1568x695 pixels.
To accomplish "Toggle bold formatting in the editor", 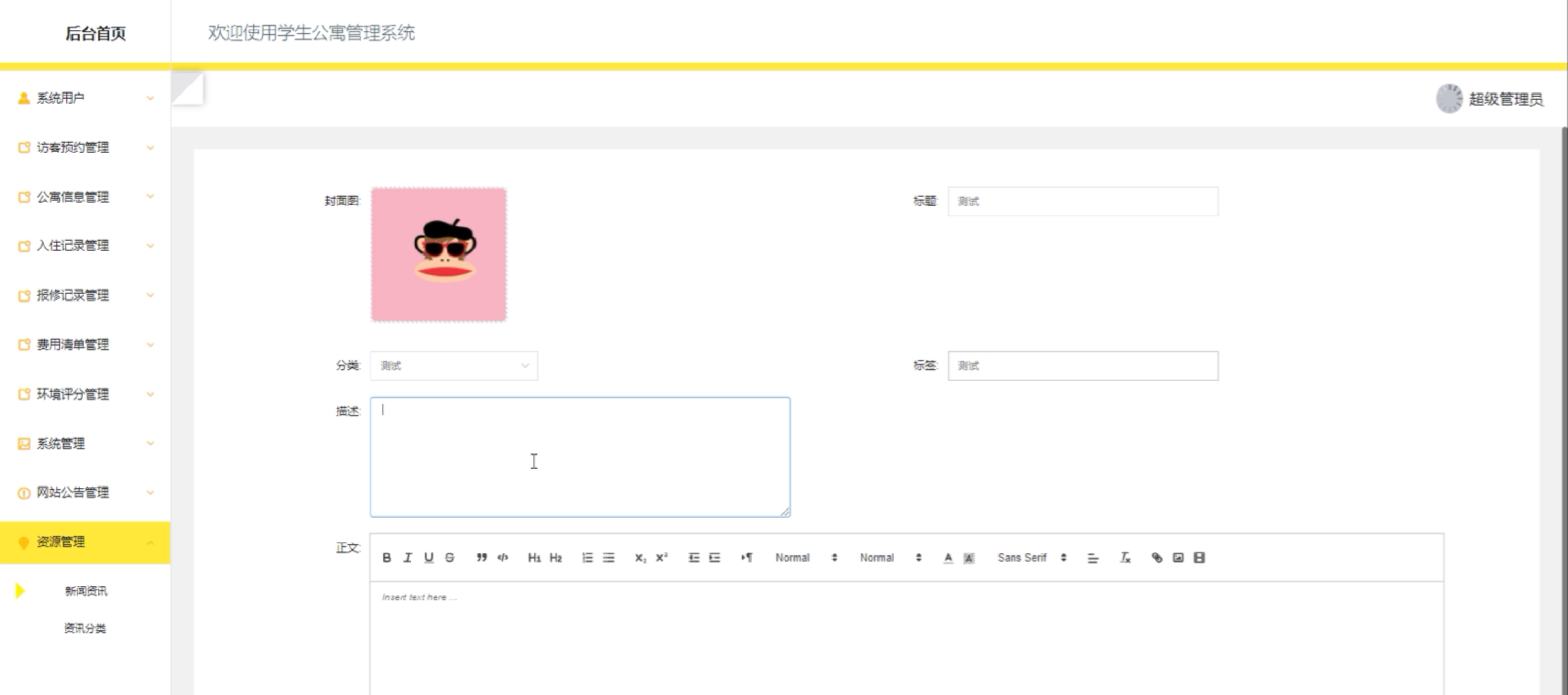I will (x=387, y=558).
